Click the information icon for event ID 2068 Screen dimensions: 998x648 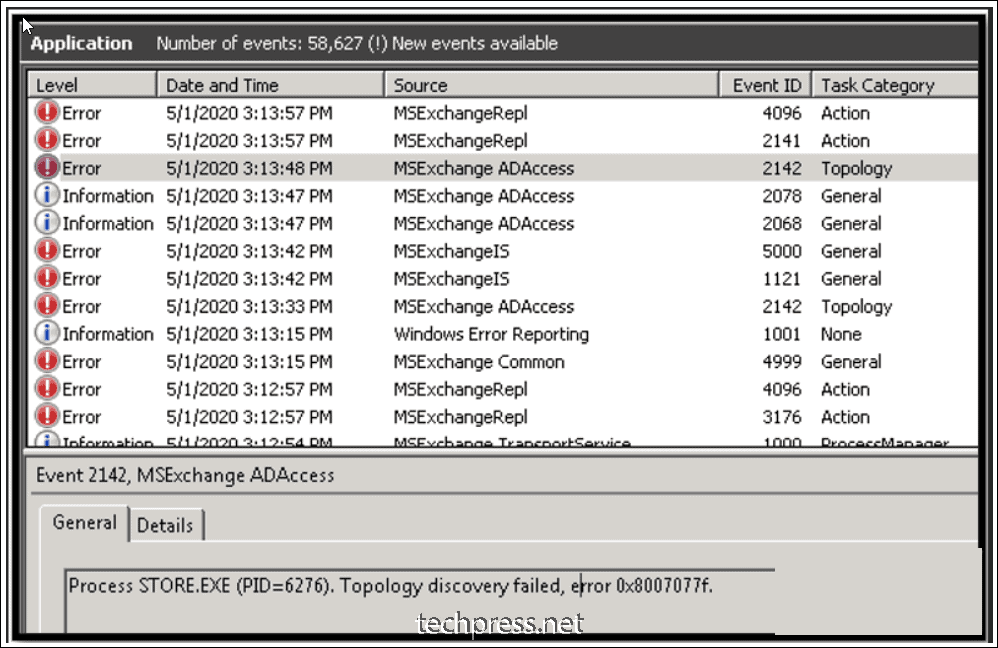47,223
